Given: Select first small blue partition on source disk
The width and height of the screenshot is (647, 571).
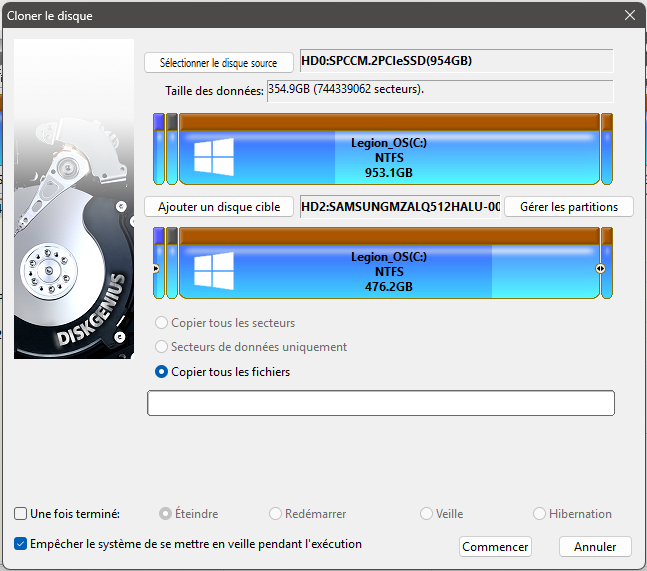Looking at the screenshot, I should pyautogui.click(x=159, y=149).
